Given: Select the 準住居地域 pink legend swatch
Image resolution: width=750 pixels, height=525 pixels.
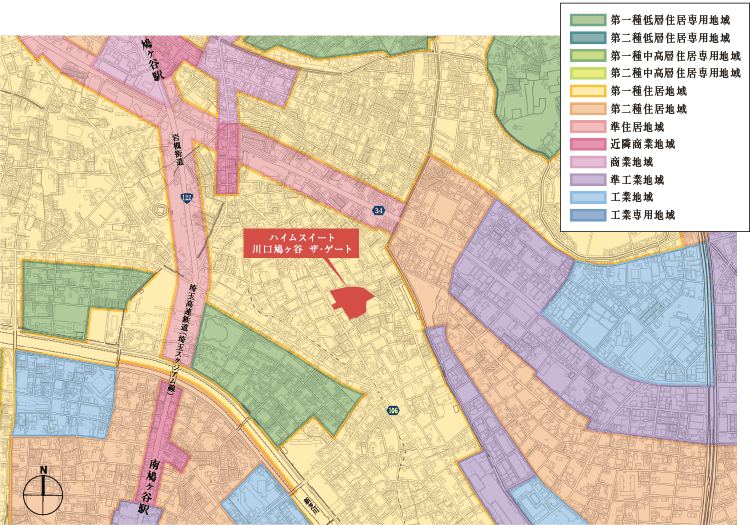Looking at the screenshot, I should click(x=587, y=127).
